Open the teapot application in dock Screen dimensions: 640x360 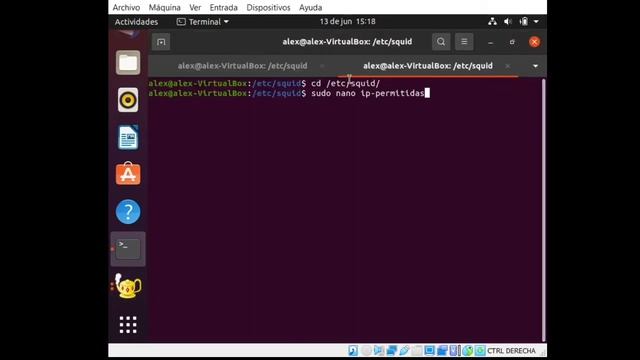coord(128,286)
